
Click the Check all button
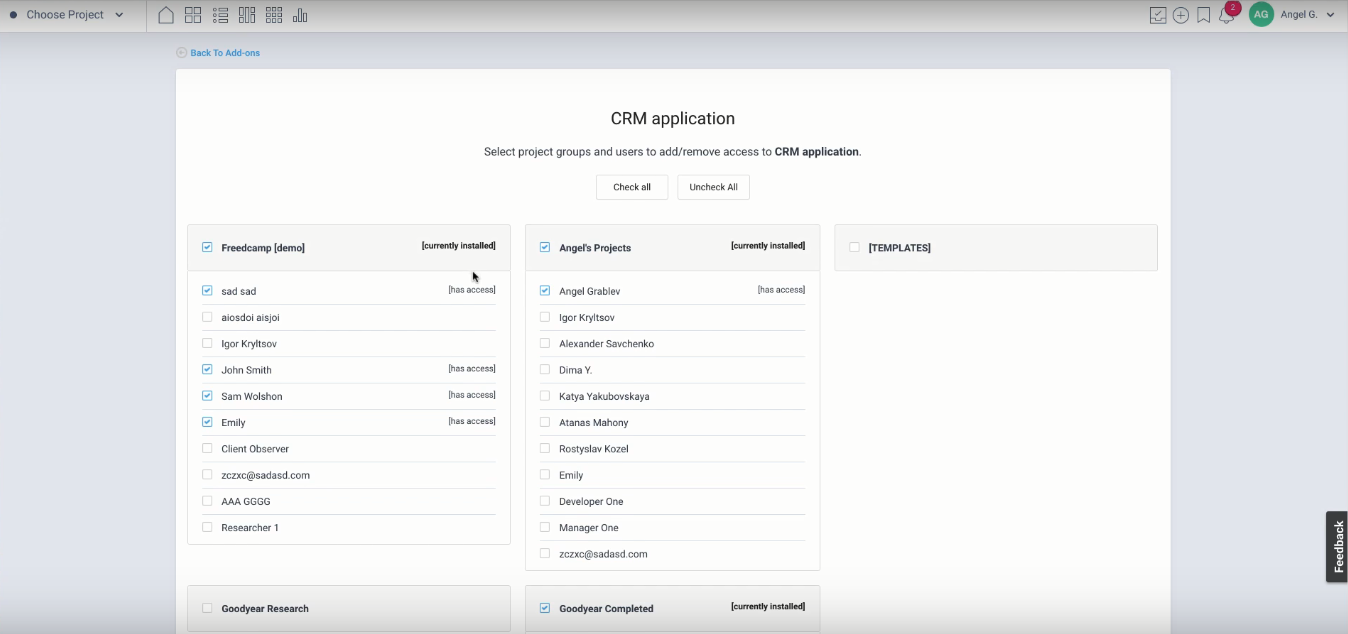pos(632,187)
